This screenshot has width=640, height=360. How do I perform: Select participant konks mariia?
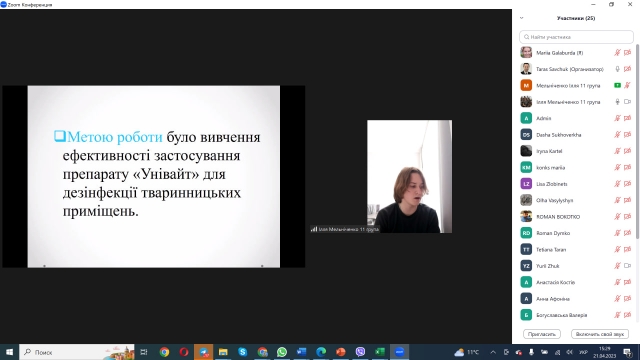(576, 167)
